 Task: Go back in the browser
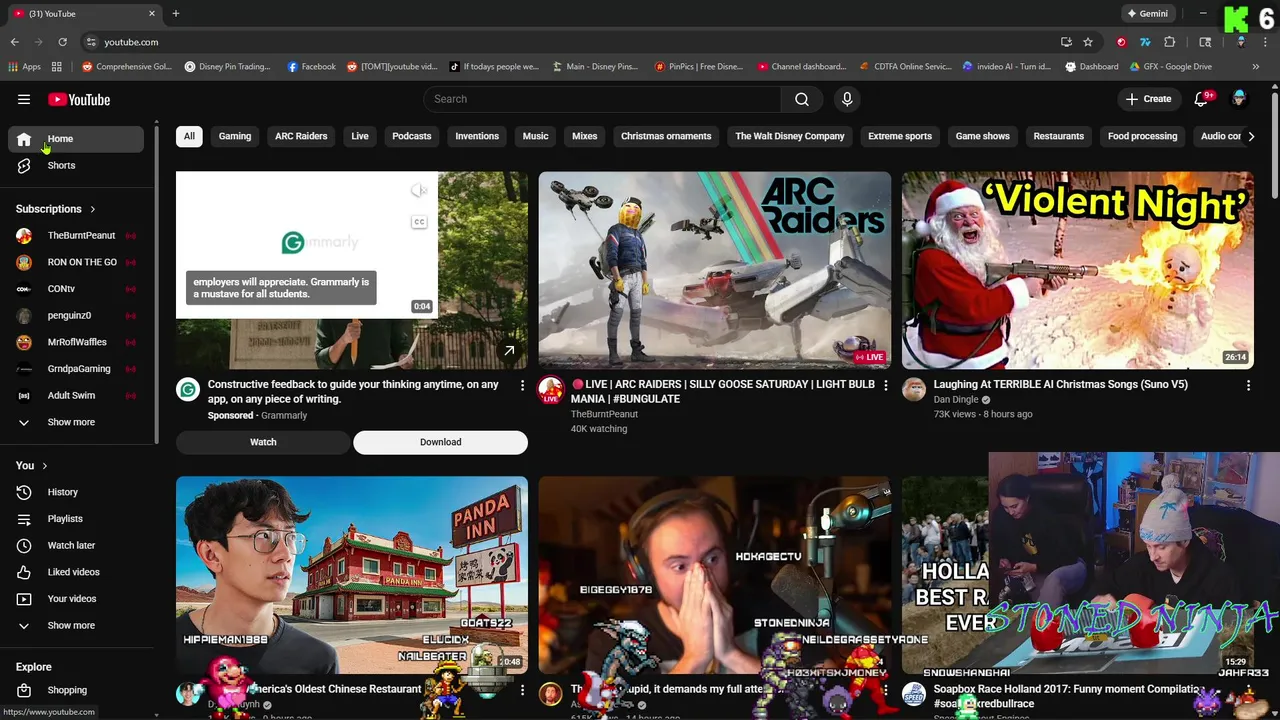tap(14, 42)
